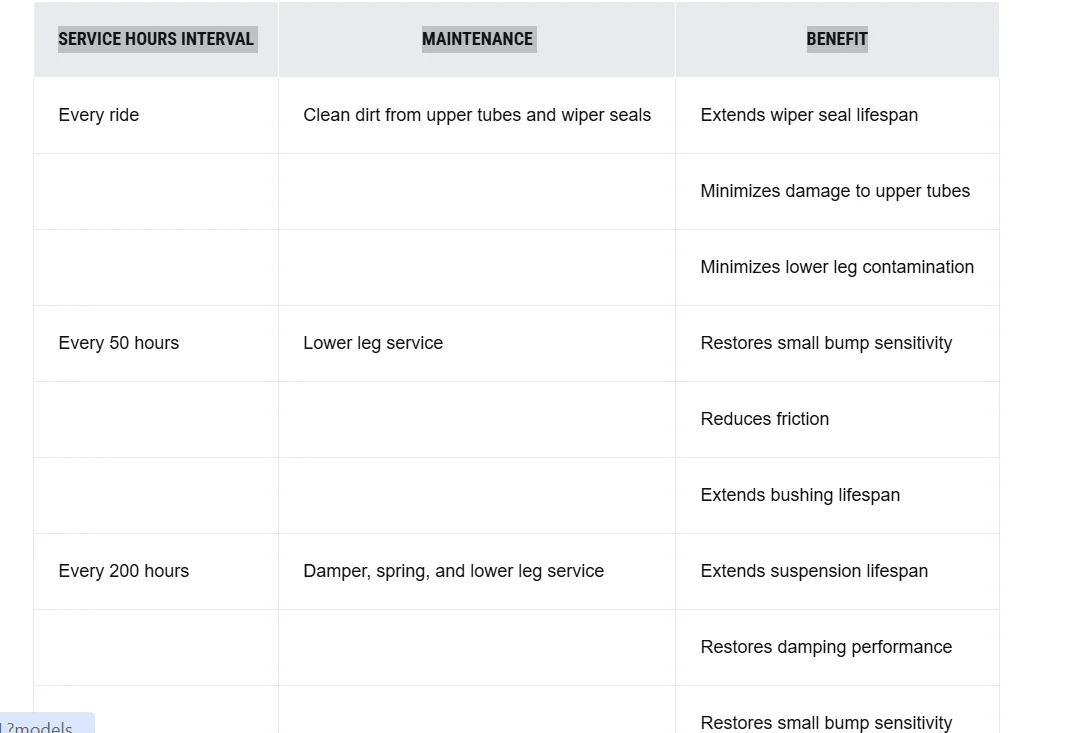
Task: Click 'Damper, spring, and lower leg service'
Action: point(453,571)
